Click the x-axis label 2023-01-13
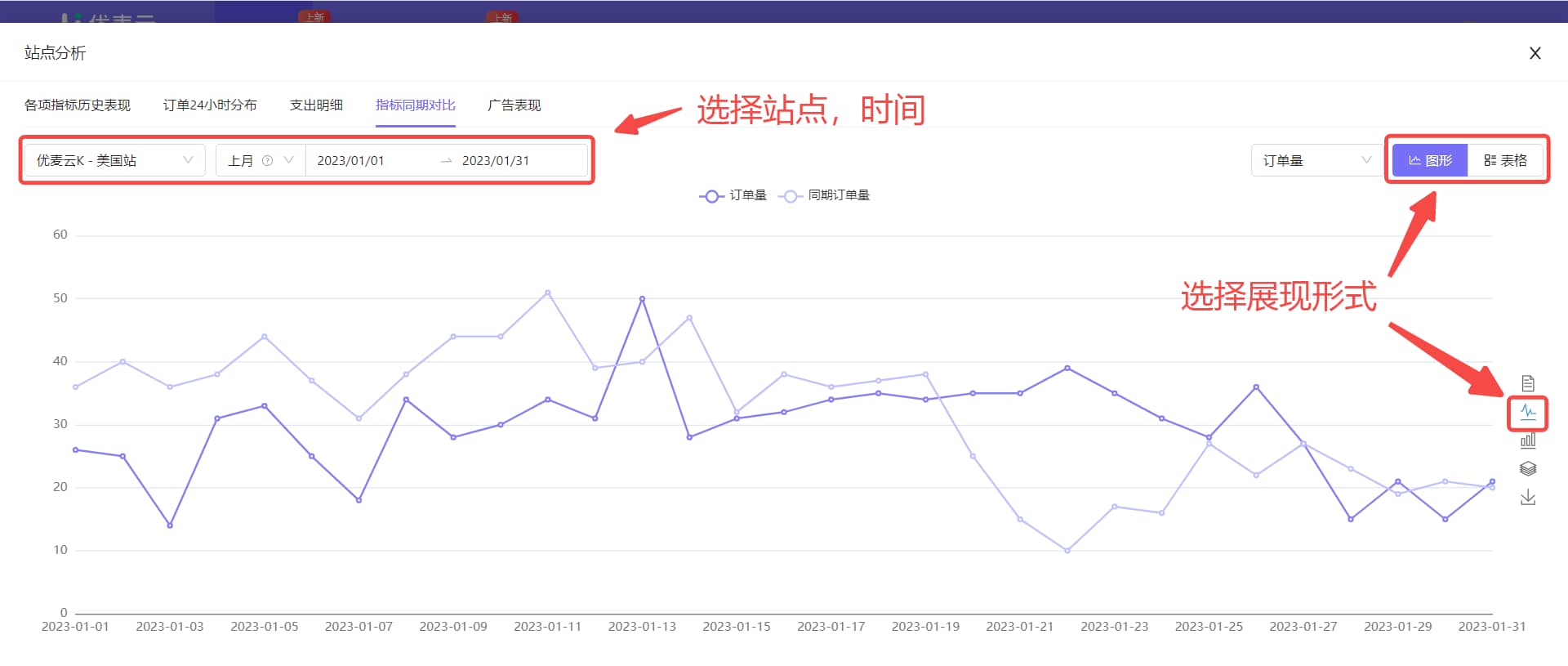Viewport: 1568px width, 666px height. [x=642, y=627]
